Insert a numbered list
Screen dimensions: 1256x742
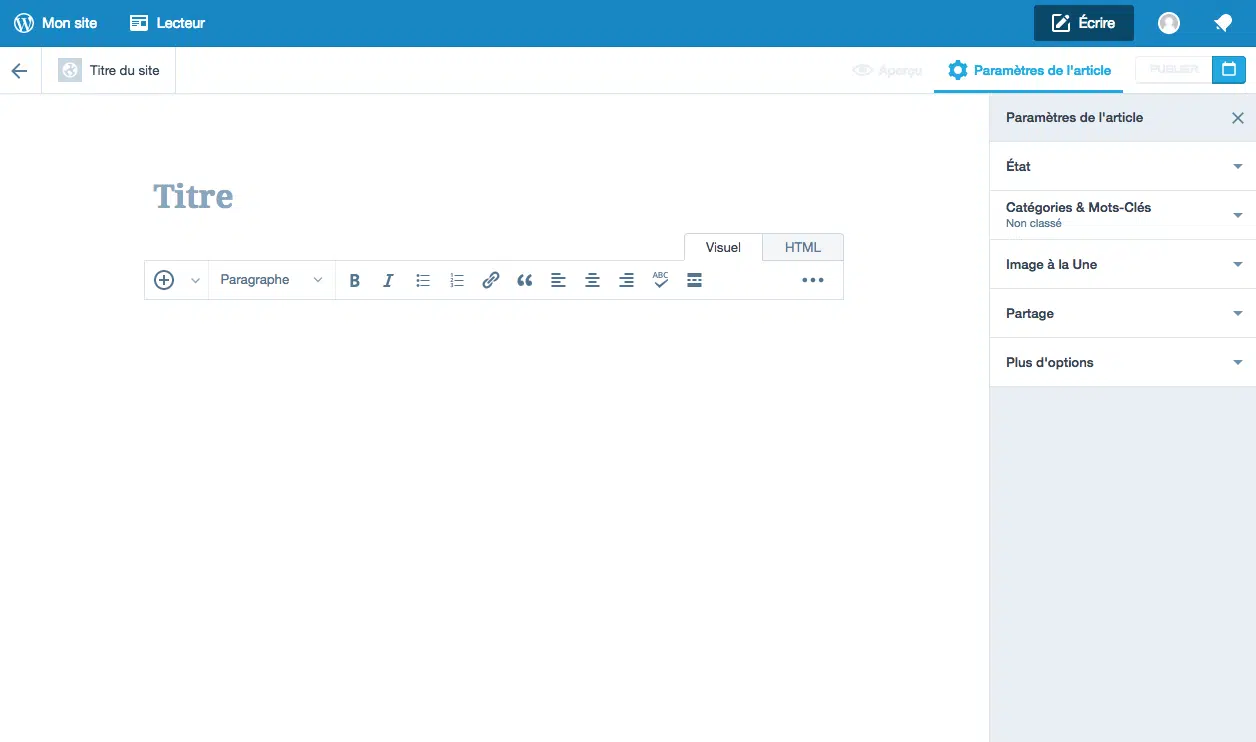(x=457, y=281)
